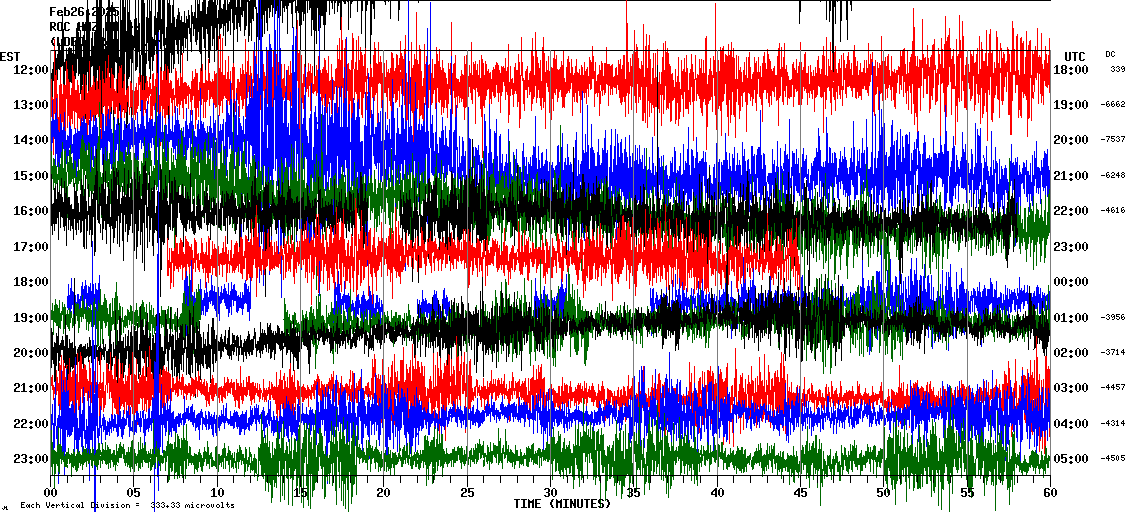
Task: Click the 23:00 EST row label
Action: 31,459
